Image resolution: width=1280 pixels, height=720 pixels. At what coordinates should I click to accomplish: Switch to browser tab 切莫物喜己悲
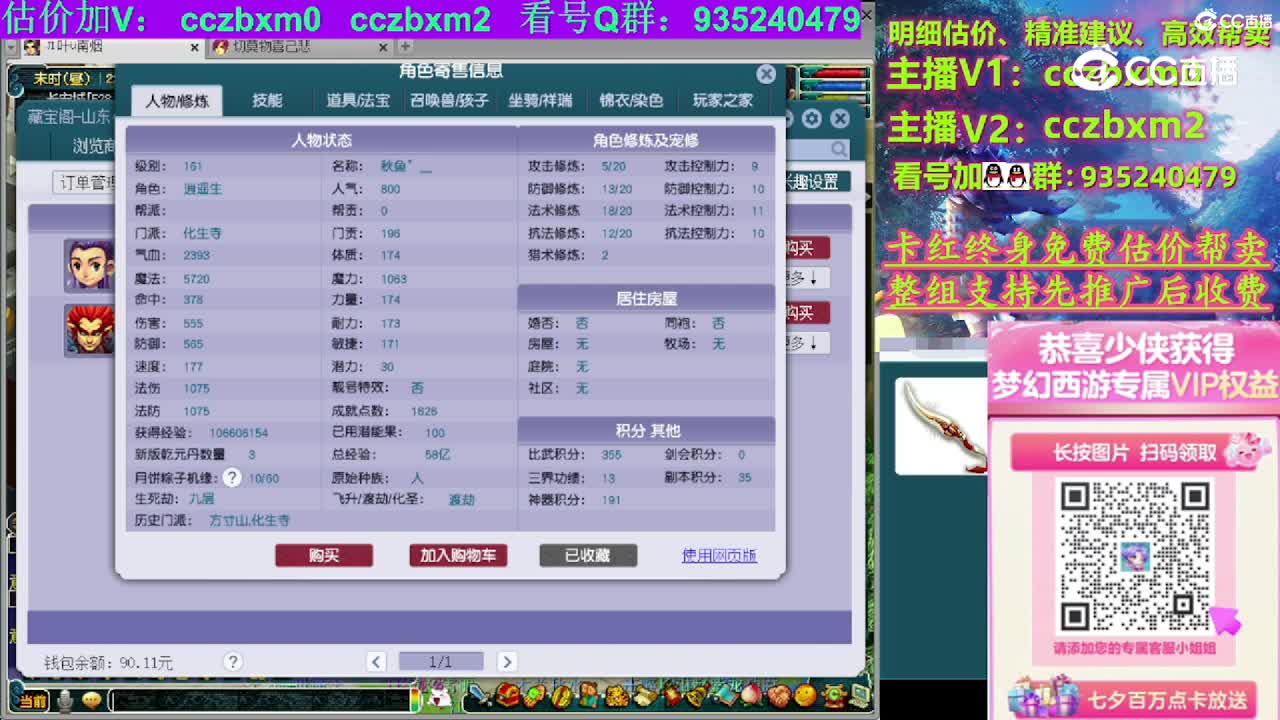tap(273, 47)
